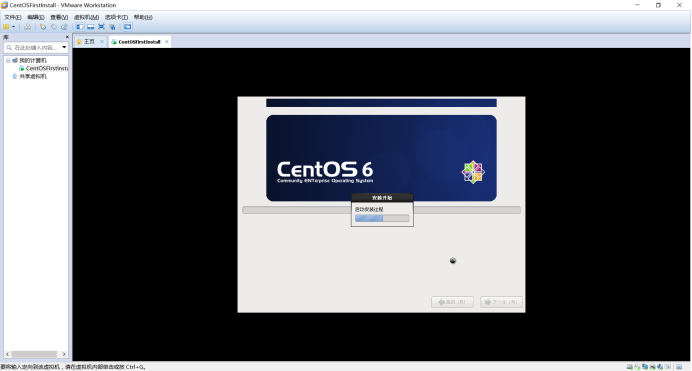Click the sound card status bar icon
This screenshot has height=371, width=692.
[660, 367]
